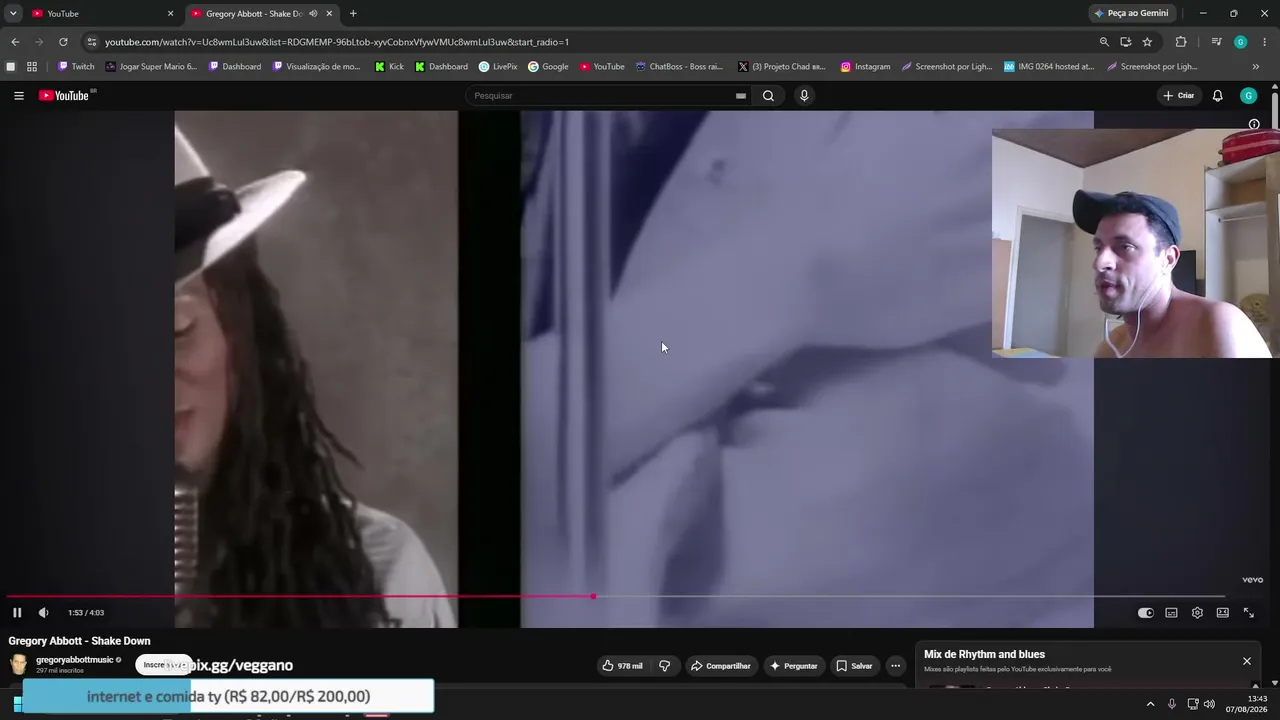1280x720 pixels.
Task: Open the YouTube account avatar menu
Action: click(x=1248, y=96)
